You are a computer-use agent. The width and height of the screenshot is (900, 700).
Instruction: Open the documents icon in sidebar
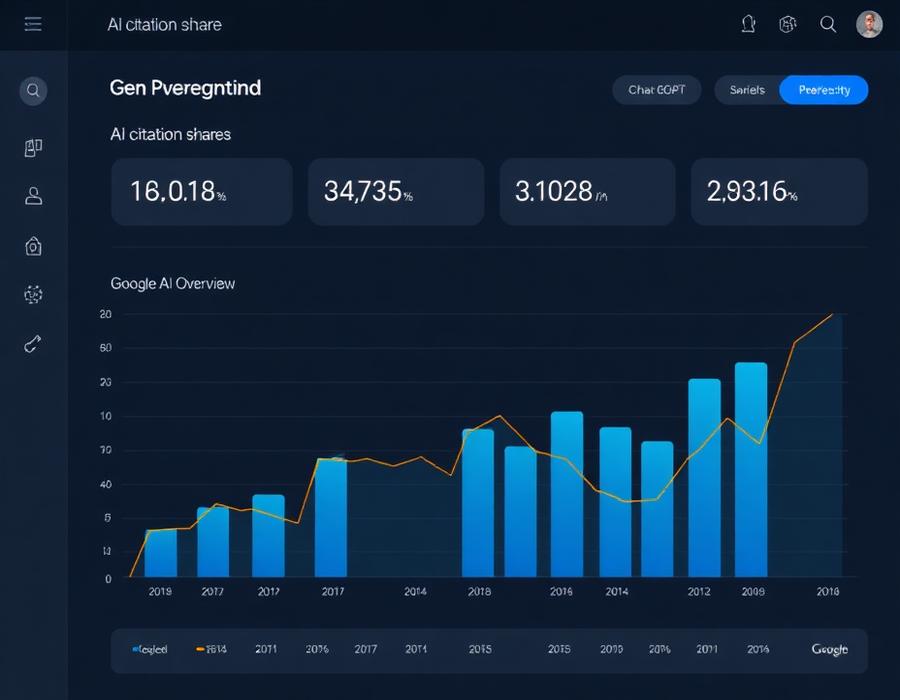click(x=33, y=147)
